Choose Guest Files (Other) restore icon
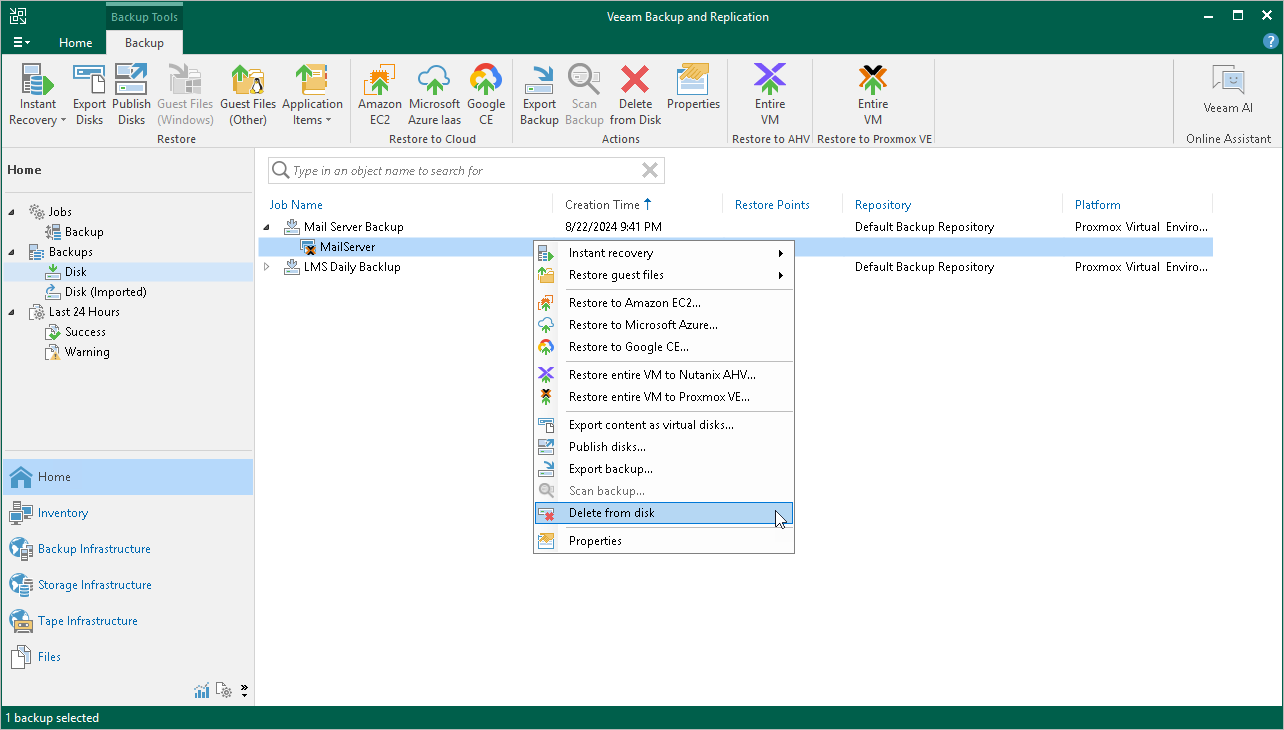Screen dimensions: 1284x730 click(x=248, y=95)
